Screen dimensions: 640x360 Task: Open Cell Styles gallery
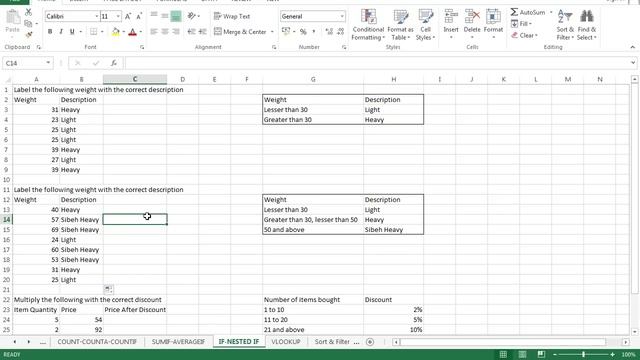[x=425, y=25]
